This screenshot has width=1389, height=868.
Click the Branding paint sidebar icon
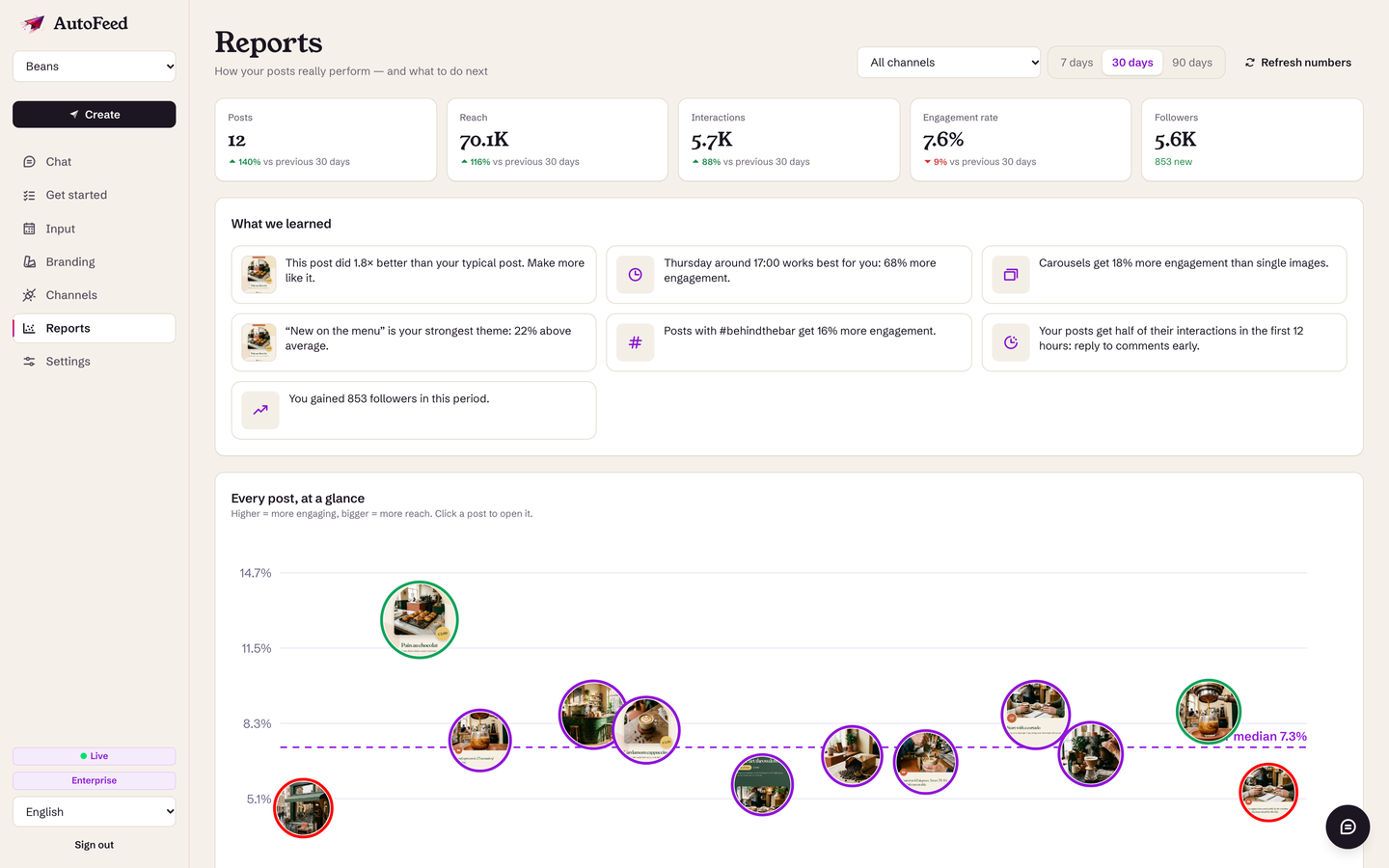pyautogui.click(x=29, y=261)
